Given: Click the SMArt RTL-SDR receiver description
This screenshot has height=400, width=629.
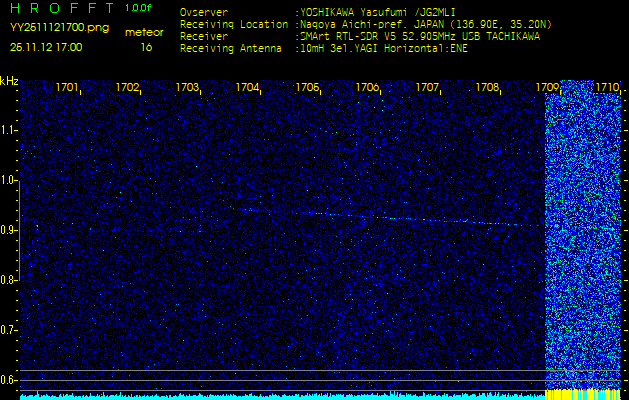Looking at the screenshot, I should (x=419, y=35).
